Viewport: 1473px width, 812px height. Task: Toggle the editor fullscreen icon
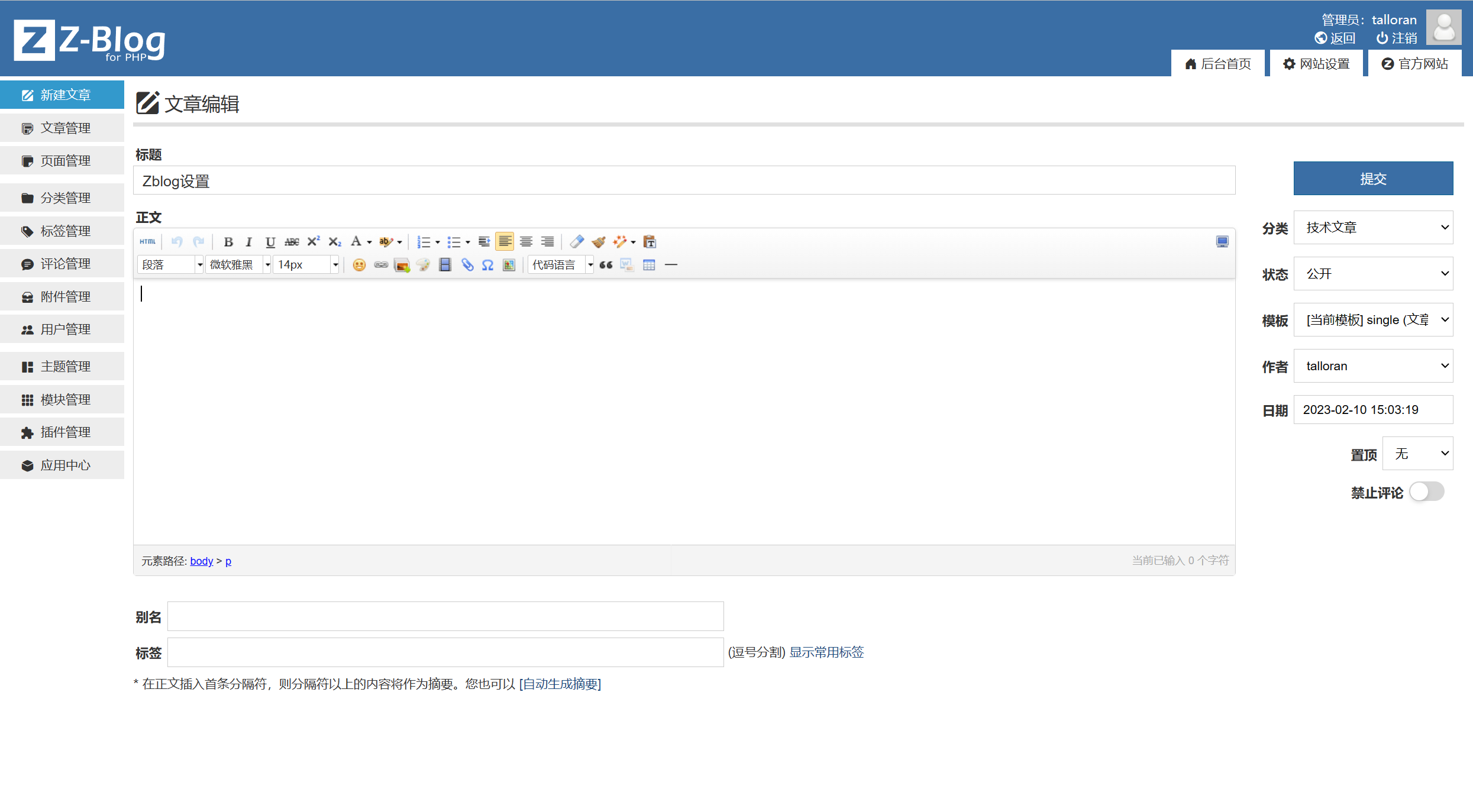(x=1222, y=242)
